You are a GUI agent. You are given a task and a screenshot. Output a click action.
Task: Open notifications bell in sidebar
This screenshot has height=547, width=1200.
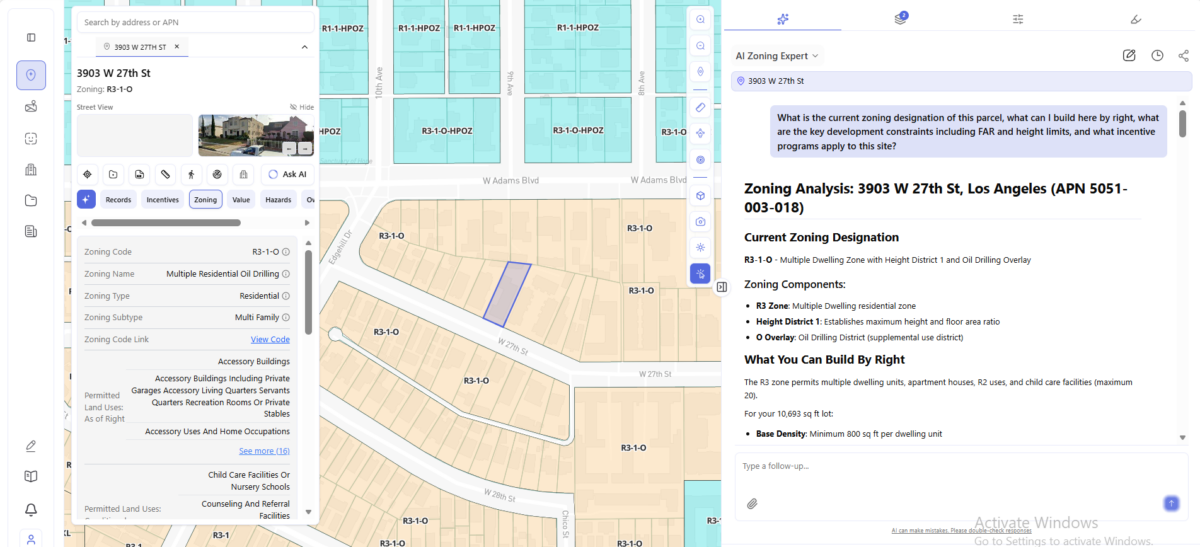[31, 509]
